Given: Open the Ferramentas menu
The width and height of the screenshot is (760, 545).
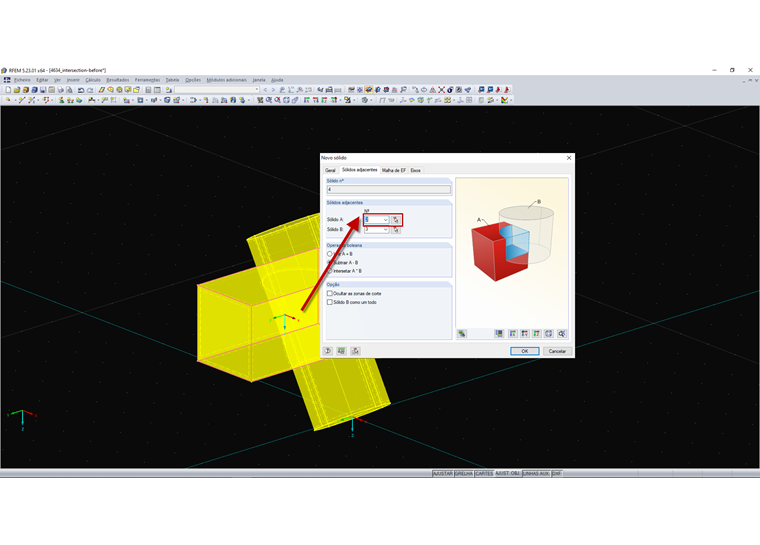Looking at the screenshot, I should [x=147, y=80].
